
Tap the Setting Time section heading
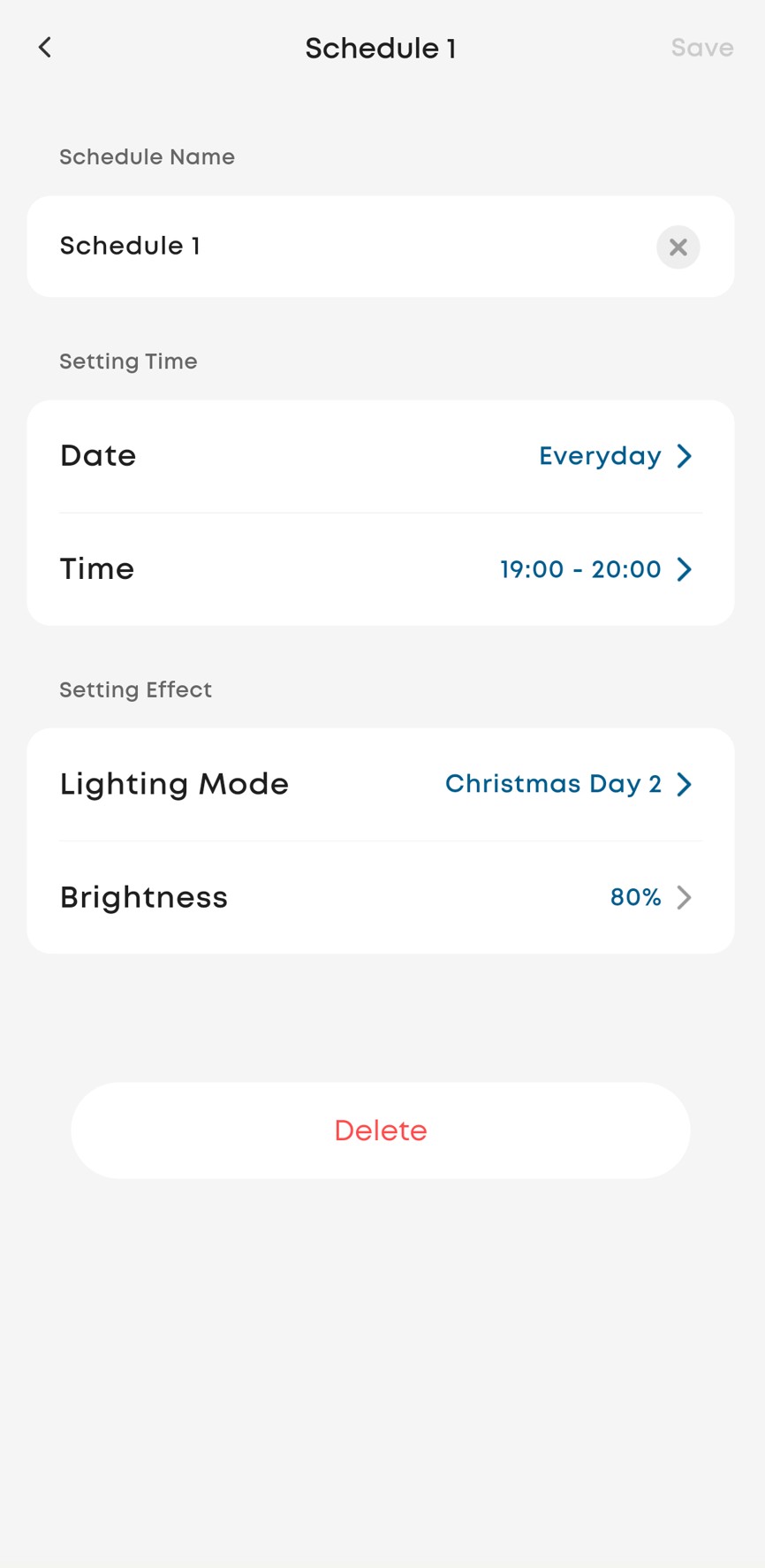(x=128, y=362)
